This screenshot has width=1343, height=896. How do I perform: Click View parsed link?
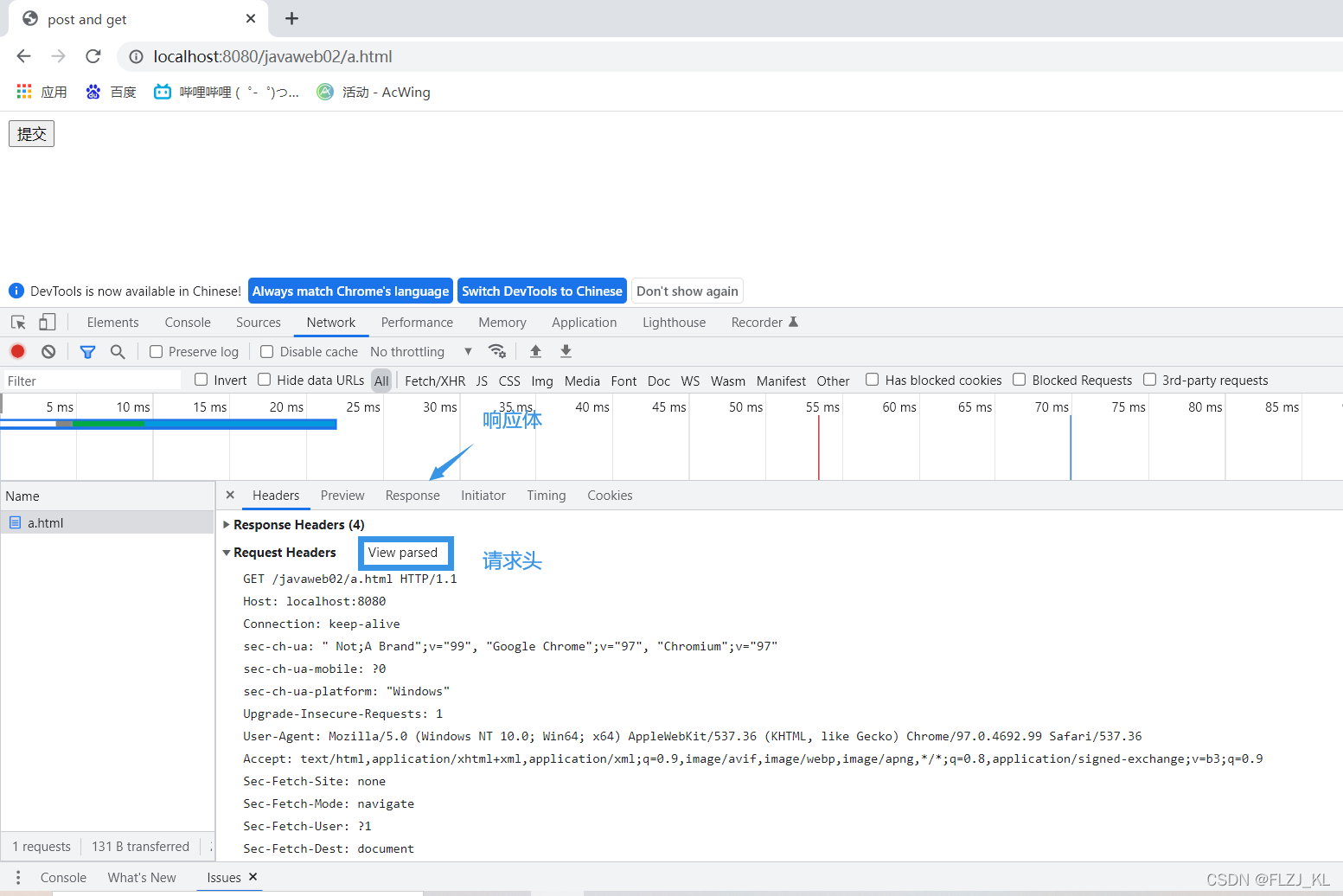(403, 553)
